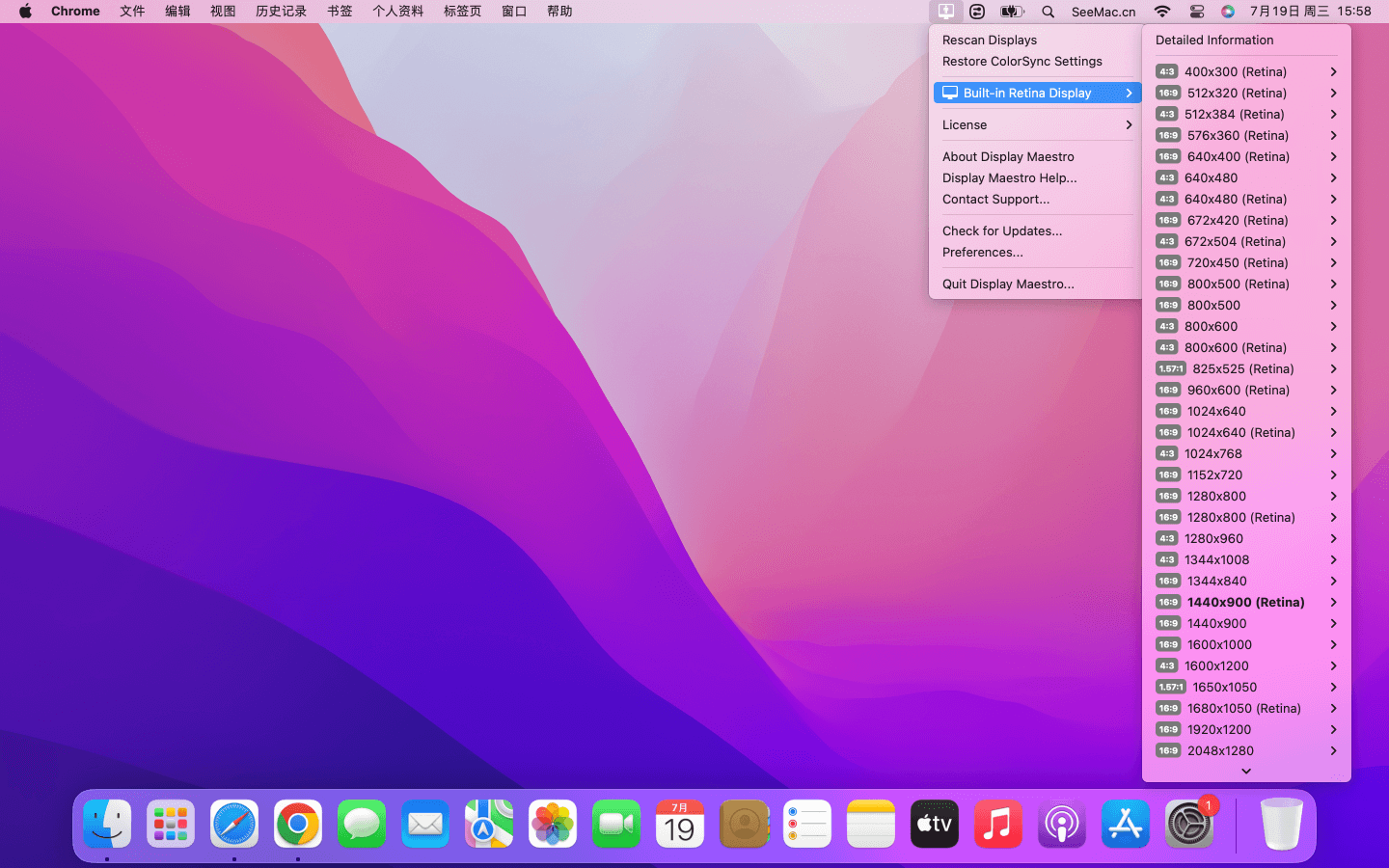Expand the License submenu
The width and height of the screenshot is (1389, 868).
1037,124
